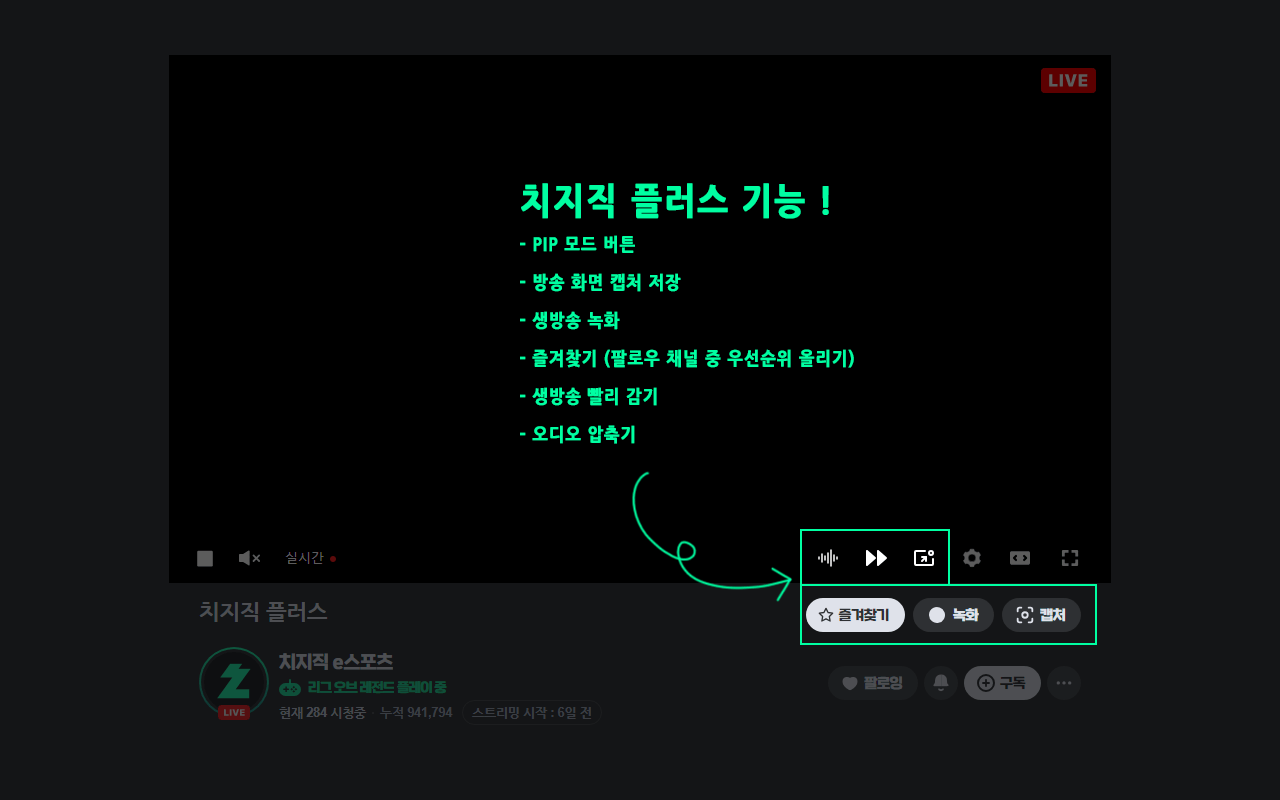The width and height of the screenshot is (1280, 800).
Task: Toggle wide theater mode icon
Action: click(x=1020, y=558)
